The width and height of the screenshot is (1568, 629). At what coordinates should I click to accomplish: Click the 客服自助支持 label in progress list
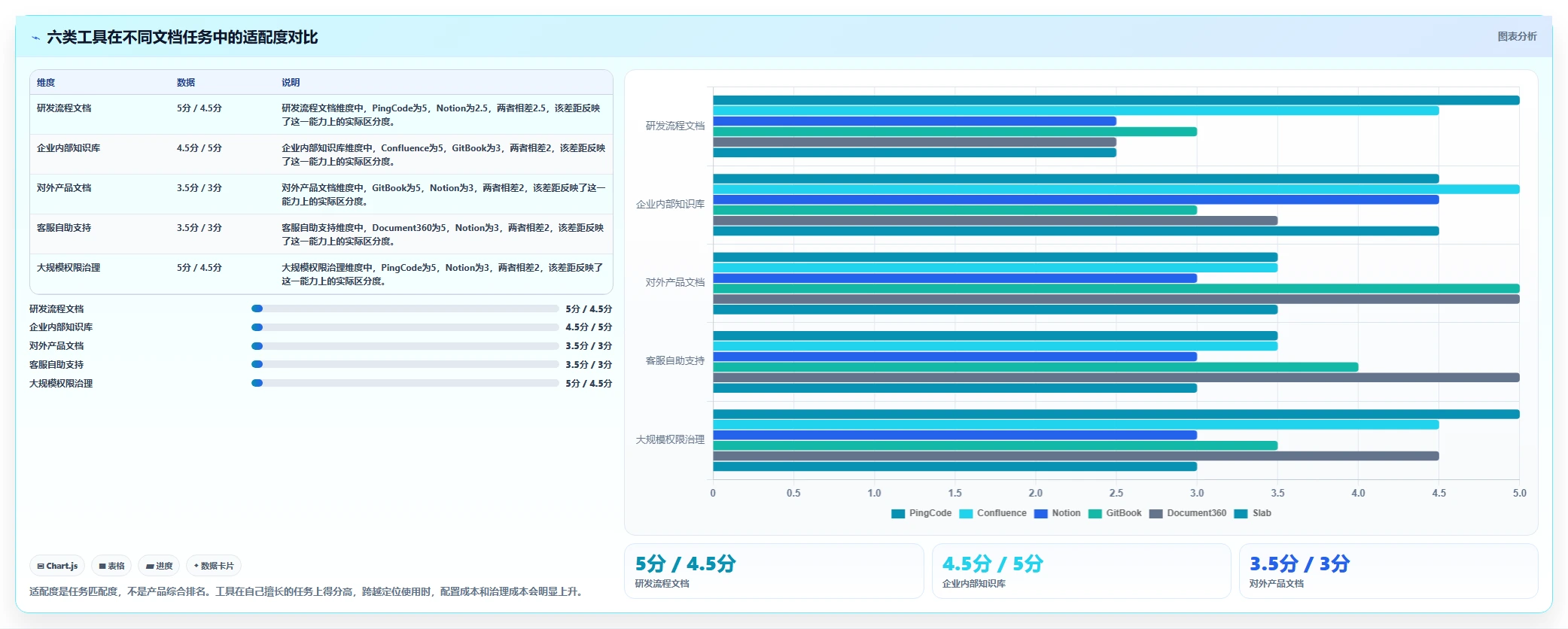pos(56,365)
